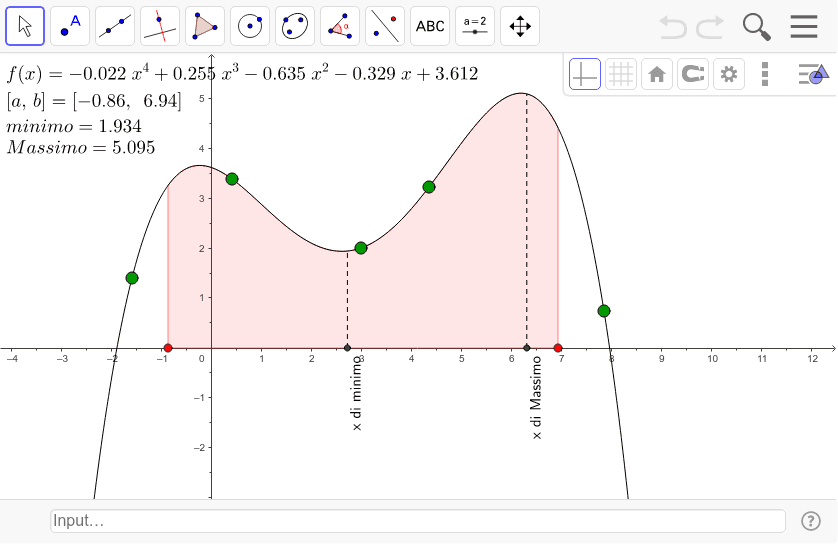Click the green point left of the y-axis
This screenshot has height=544, width=838.
click(x=132, y=278)
